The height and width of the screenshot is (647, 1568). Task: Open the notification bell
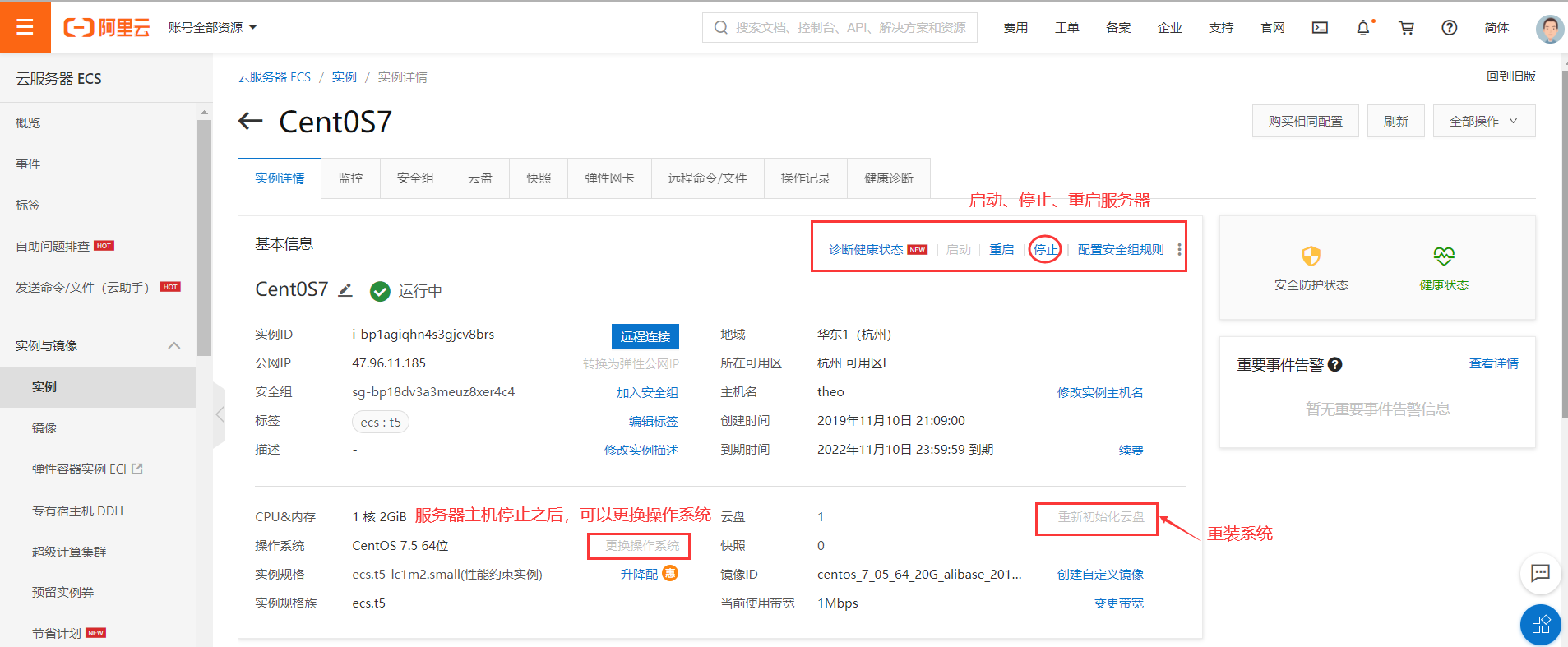1362,28
